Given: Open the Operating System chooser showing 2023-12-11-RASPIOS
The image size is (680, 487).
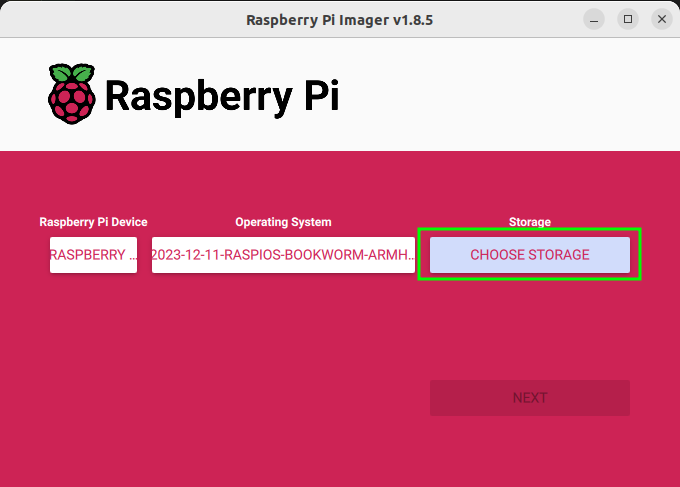Looking at the screenshot, I should click(x=283, y=255).
